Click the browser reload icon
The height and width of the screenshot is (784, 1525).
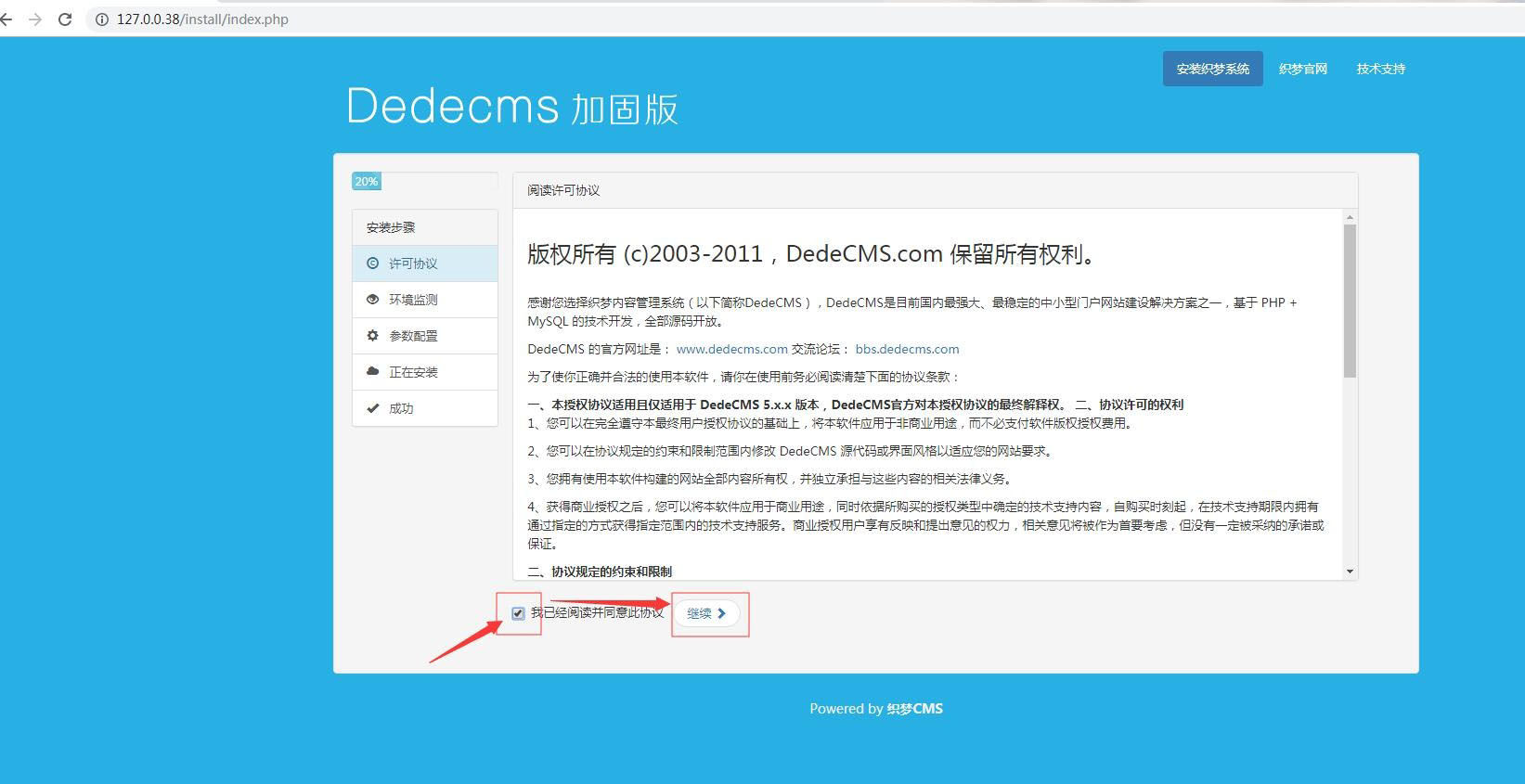coord(65,19)
